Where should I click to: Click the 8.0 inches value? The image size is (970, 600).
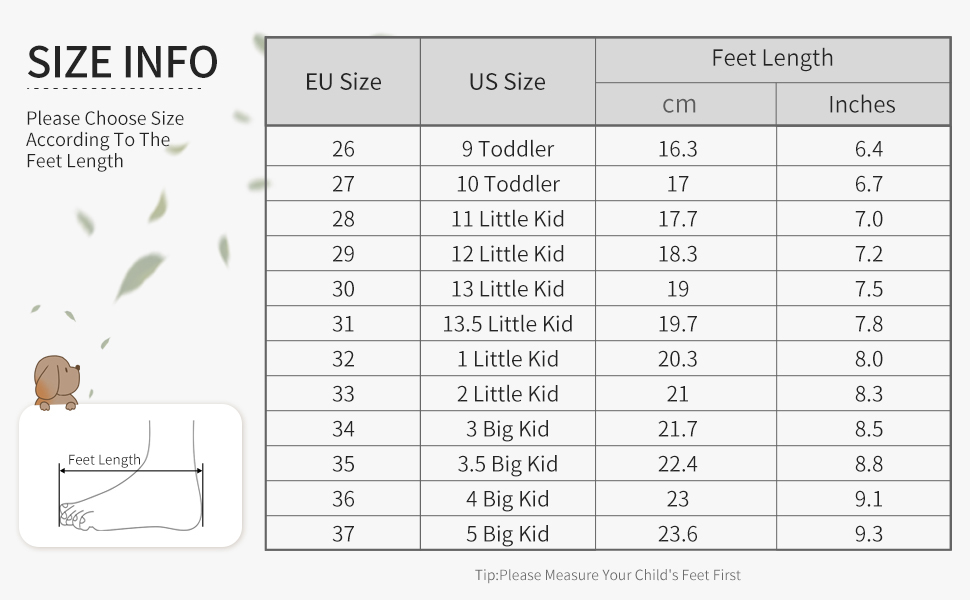point(869,359)
